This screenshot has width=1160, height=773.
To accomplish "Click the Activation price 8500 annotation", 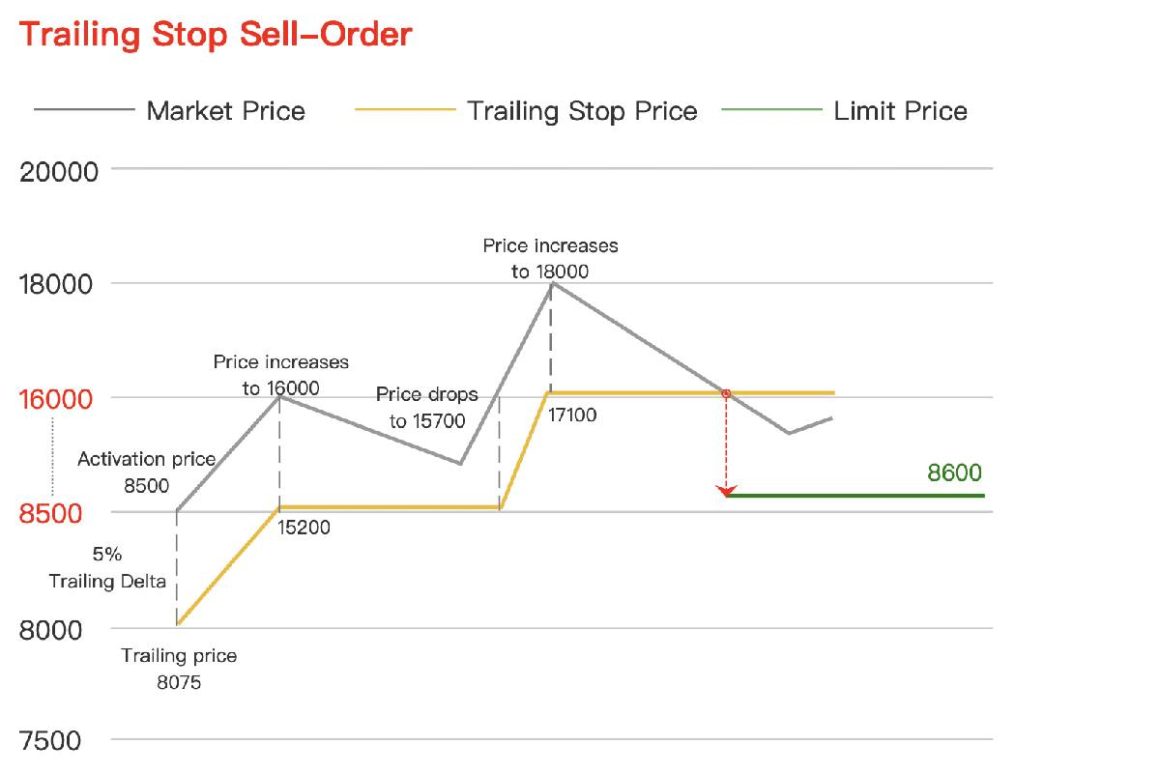I will 146,472.
